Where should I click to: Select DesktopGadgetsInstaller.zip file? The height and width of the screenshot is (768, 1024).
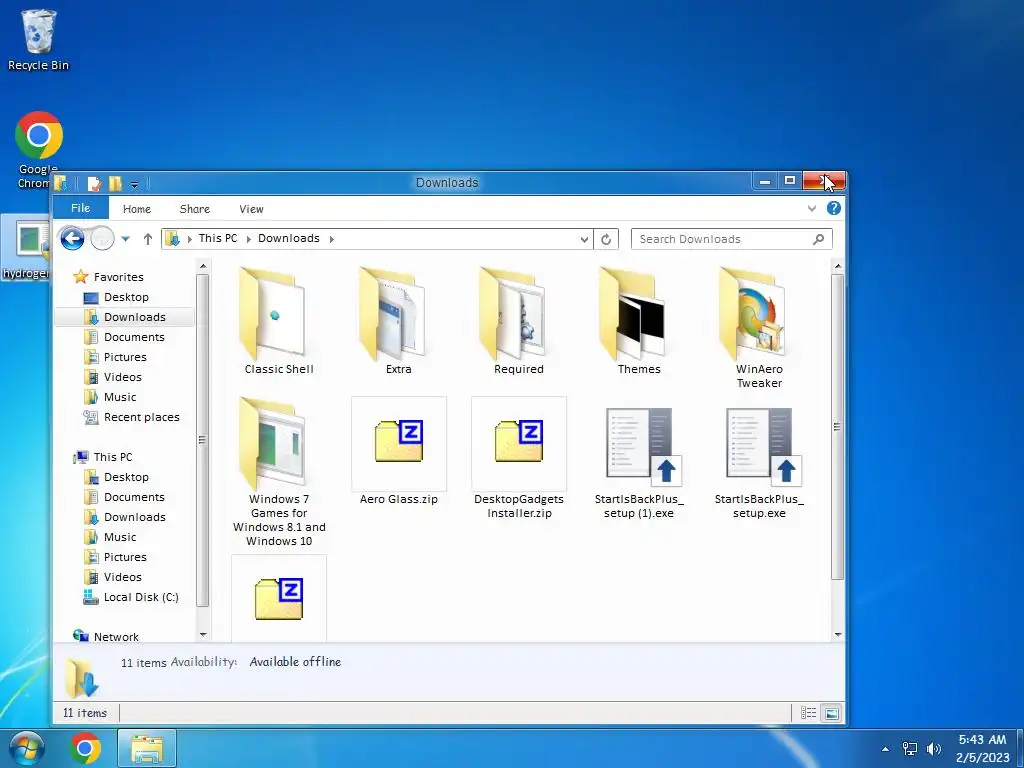[519, 457]
